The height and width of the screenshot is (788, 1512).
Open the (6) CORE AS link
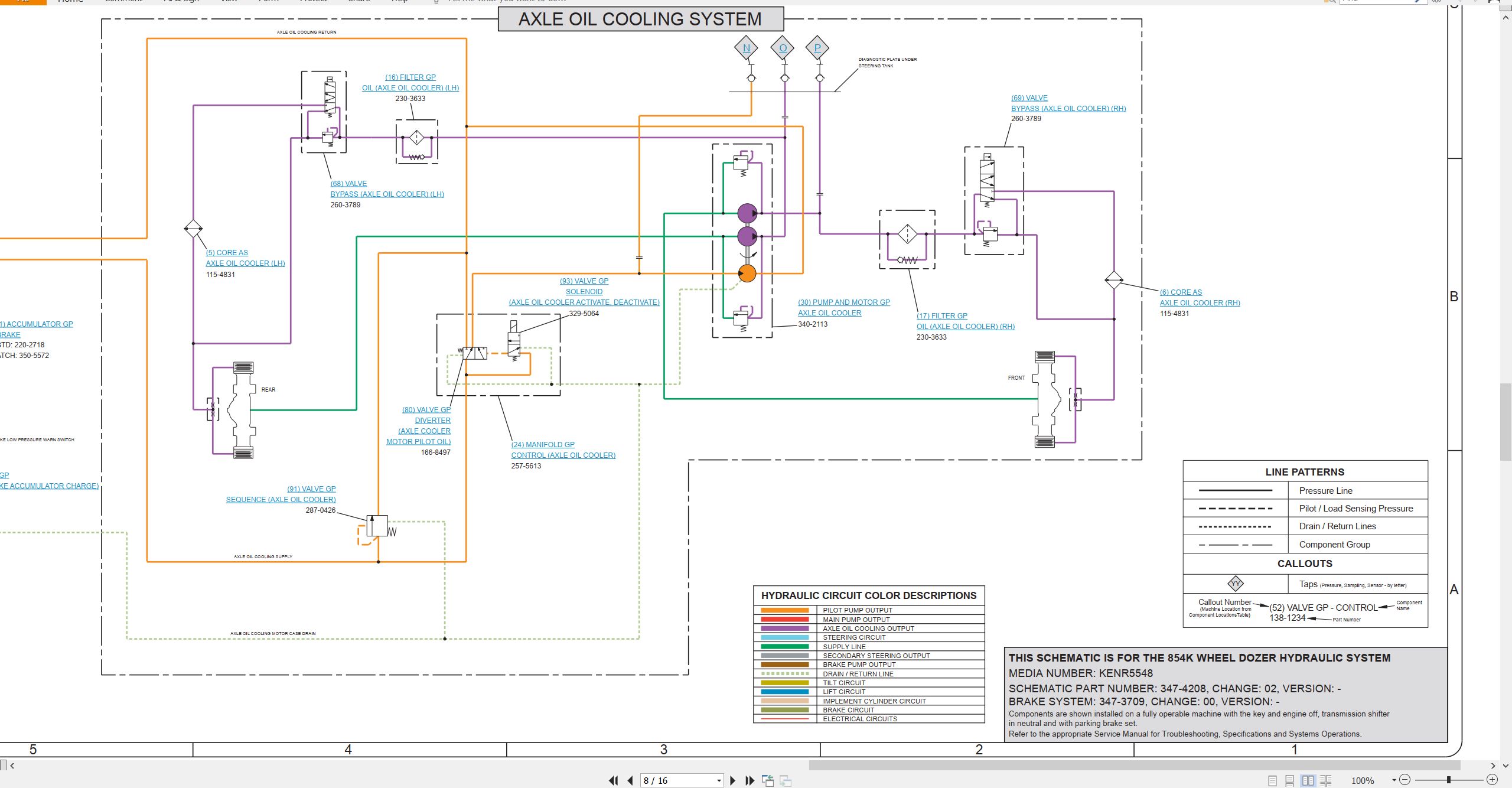(1181, 292)
